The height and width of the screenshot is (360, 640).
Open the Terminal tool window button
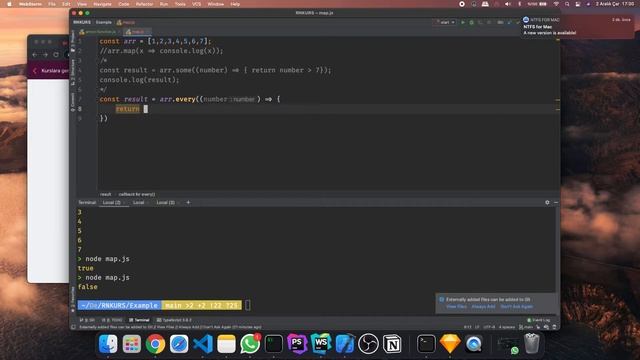click(x=139, y=320)
